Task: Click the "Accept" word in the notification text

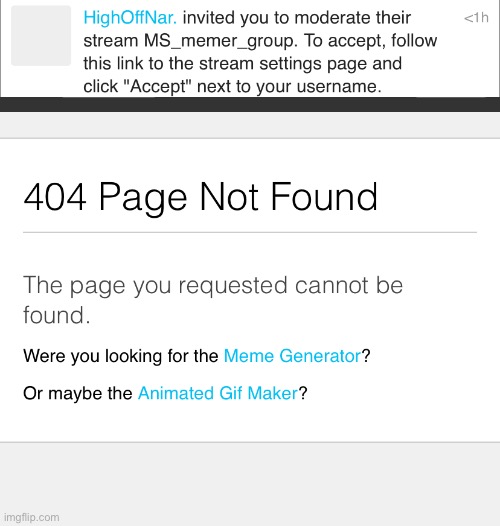Action: 157,87
